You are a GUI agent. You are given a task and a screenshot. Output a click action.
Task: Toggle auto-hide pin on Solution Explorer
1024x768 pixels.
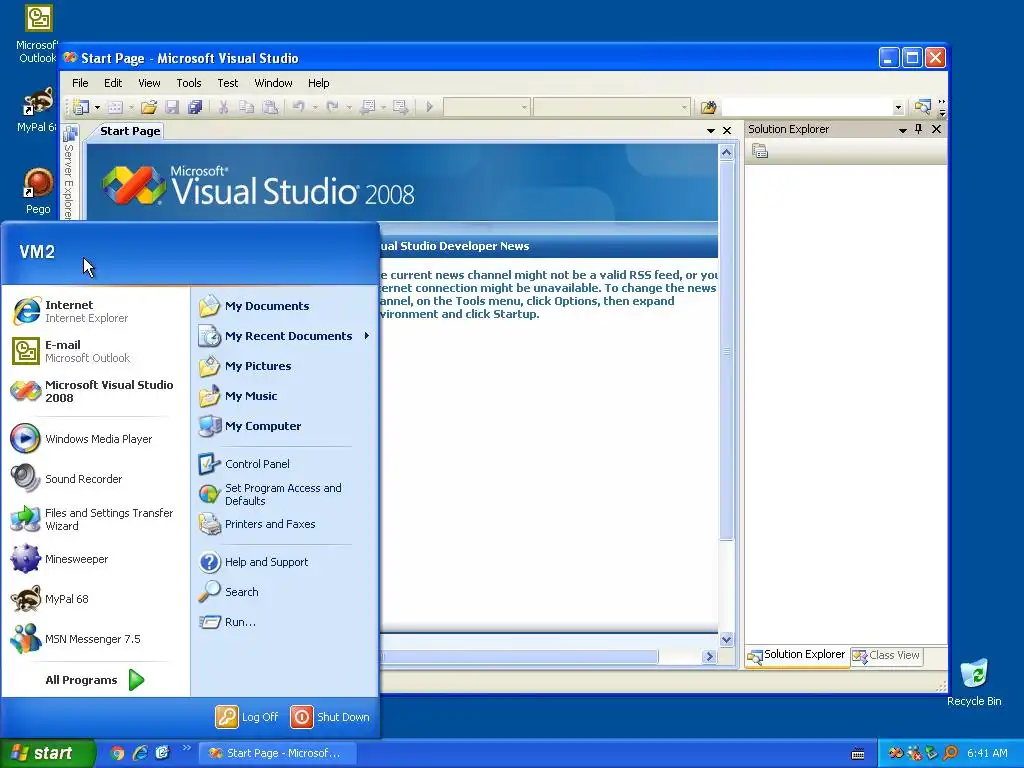click(x=919, y=129)
